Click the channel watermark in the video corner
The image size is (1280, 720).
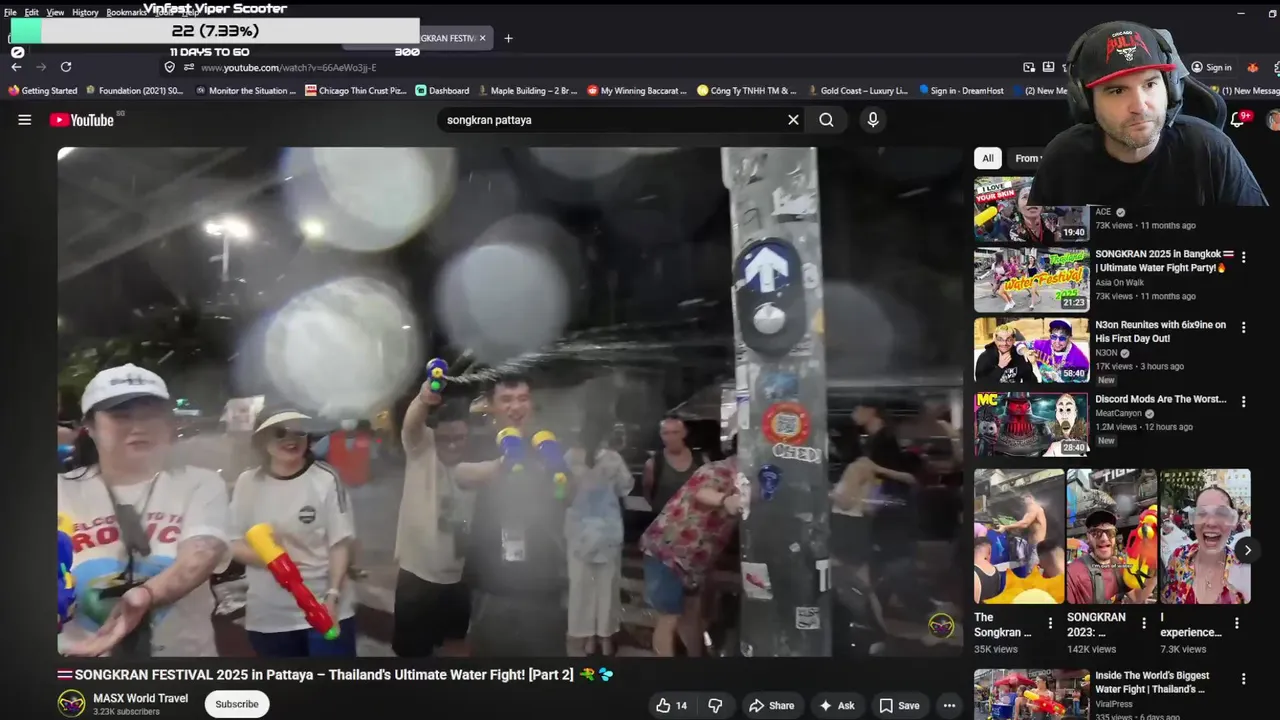(941, 626)
